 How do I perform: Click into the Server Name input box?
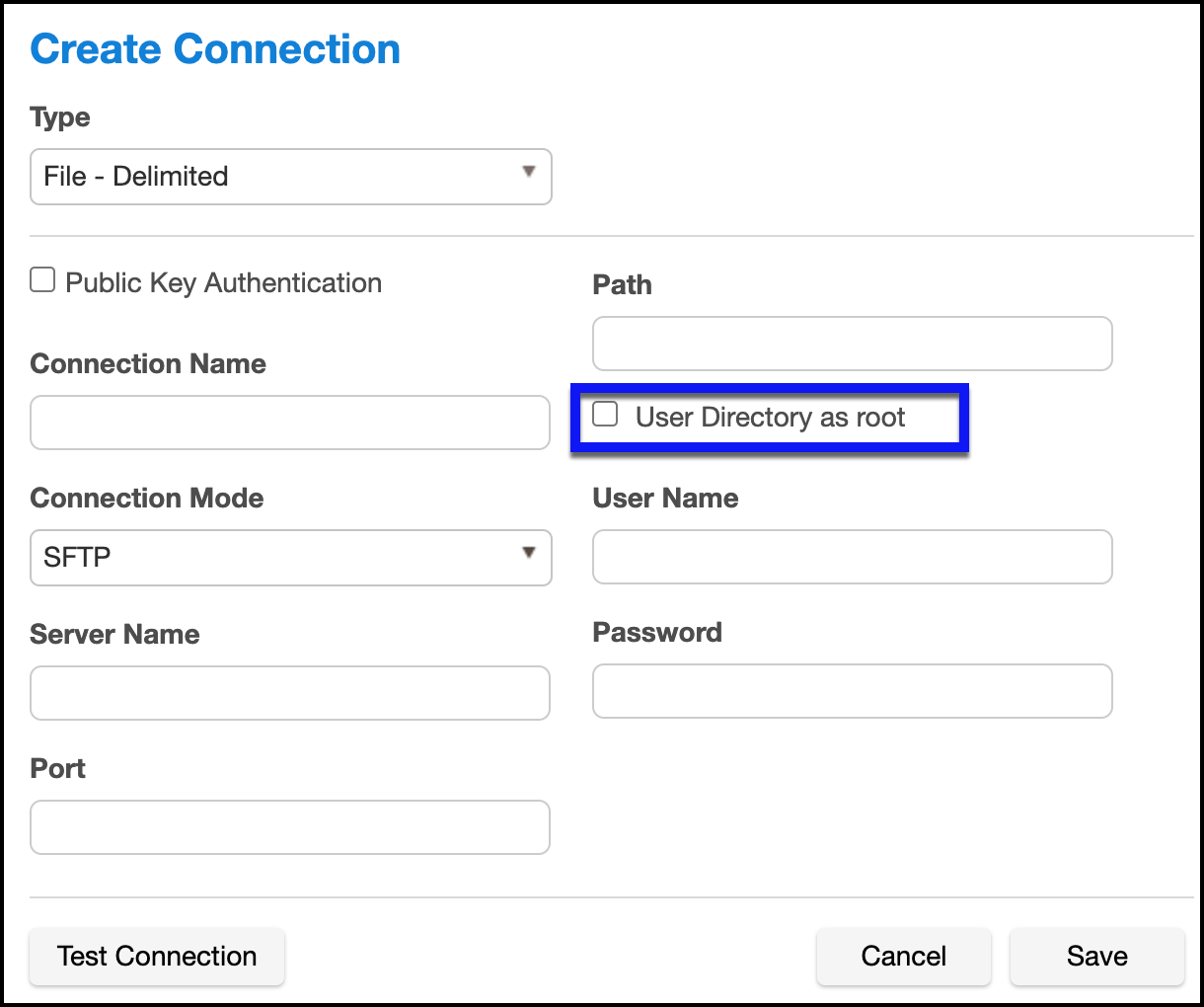pos(290,693)
